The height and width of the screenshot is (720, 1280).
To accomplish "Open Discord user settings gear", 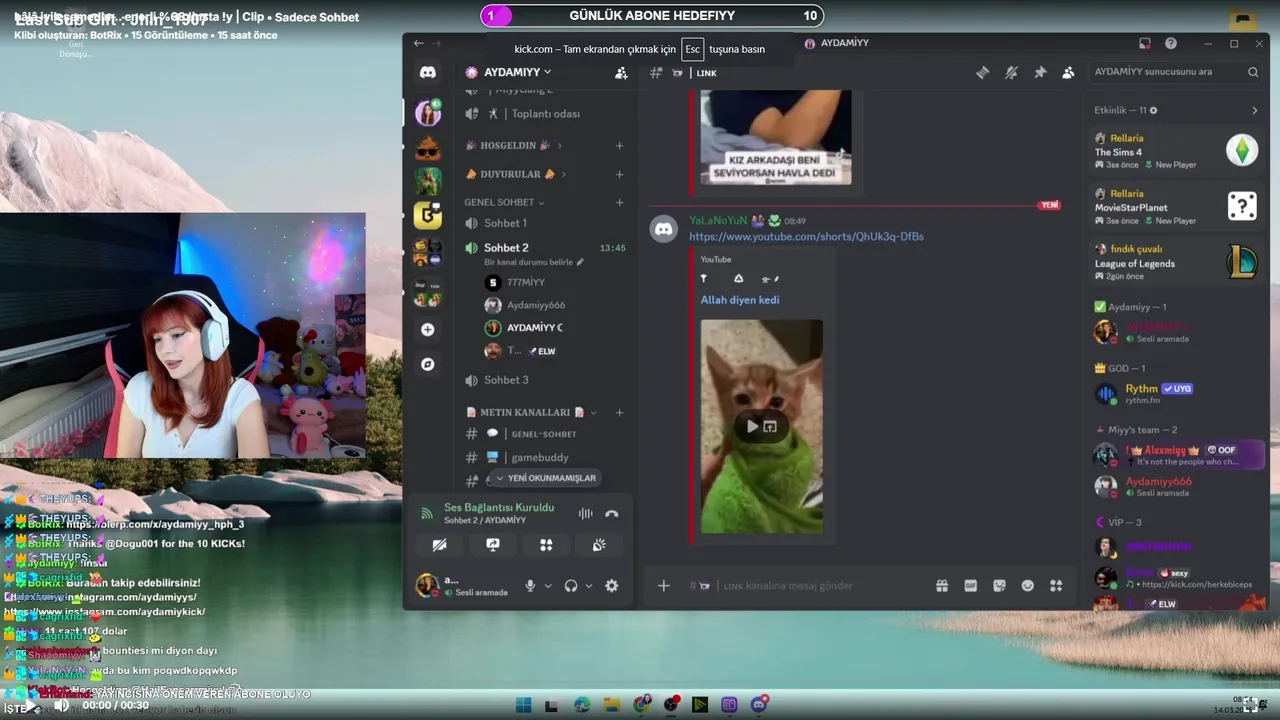I will pos(612,586).
